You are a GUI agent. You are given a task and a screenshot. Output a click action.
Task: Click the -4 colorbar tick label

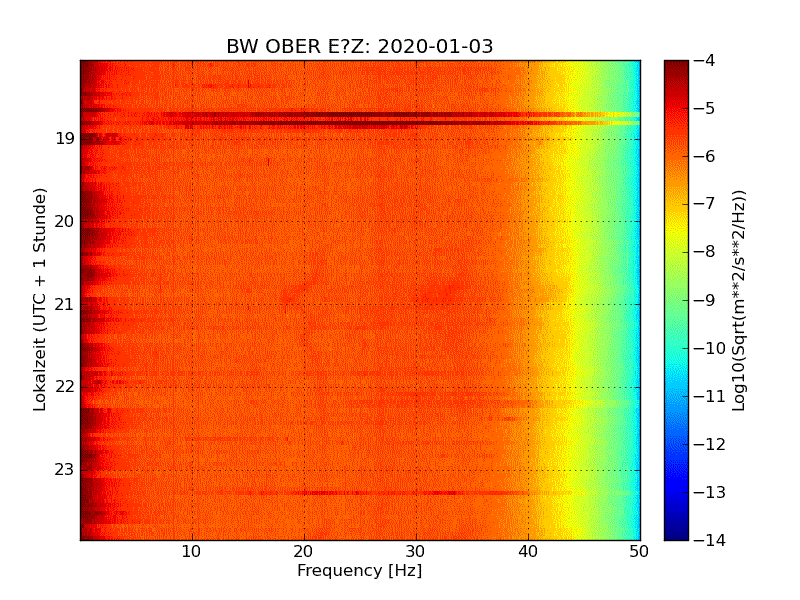(705, 61)
